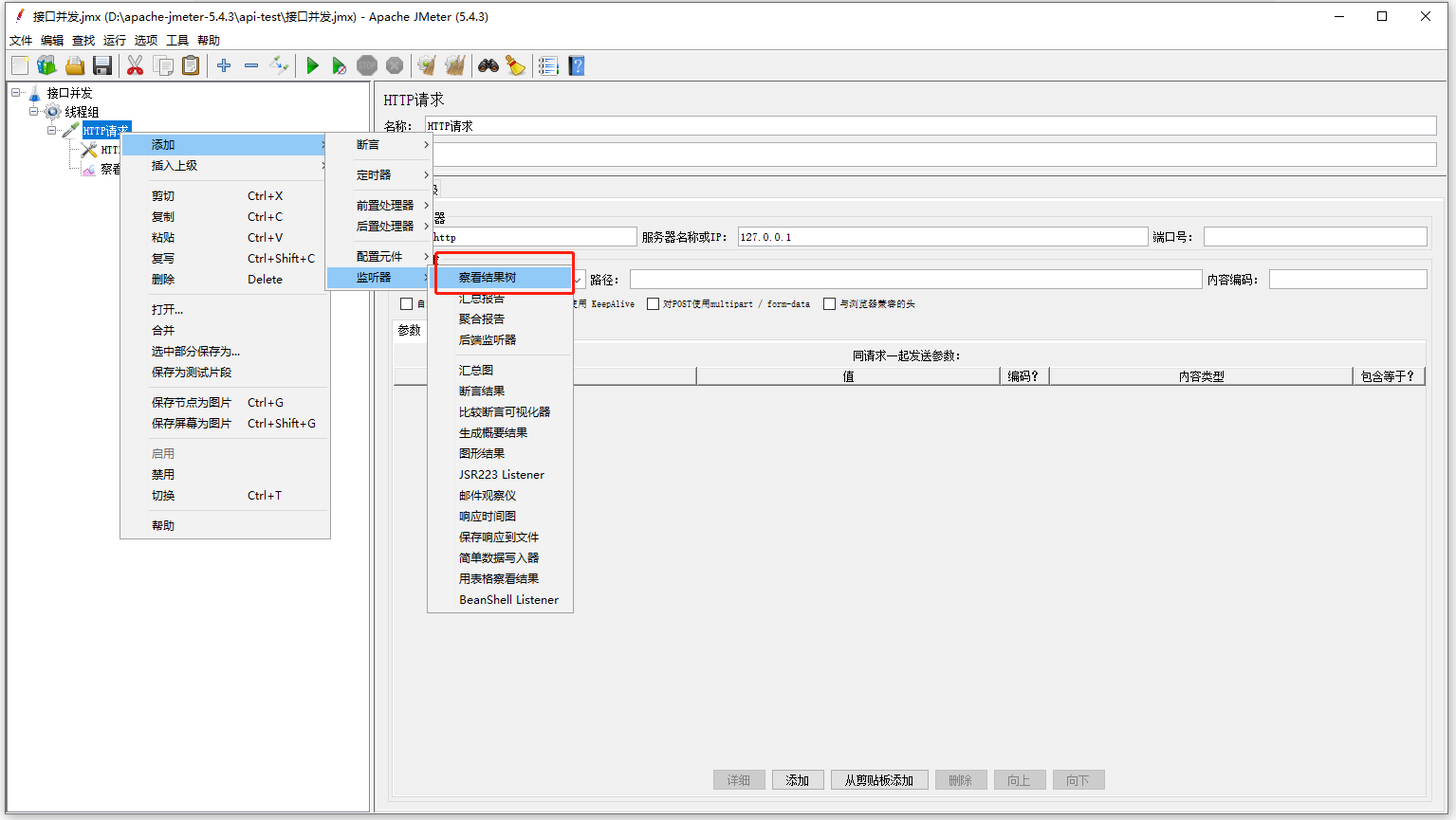Collapse the HTTP请求 tree node
Viewport: 1456px width, 820px height.
click(52, 130)
